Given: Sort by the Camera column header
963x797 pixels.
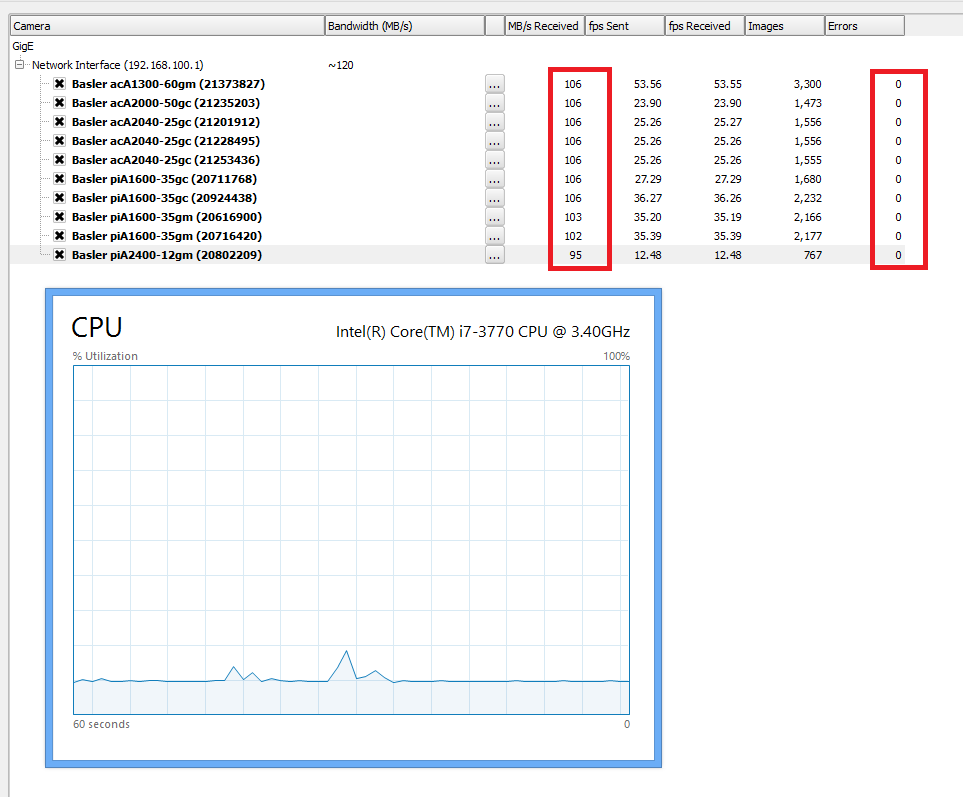Looking at the screenshot, I should point(167,26).
